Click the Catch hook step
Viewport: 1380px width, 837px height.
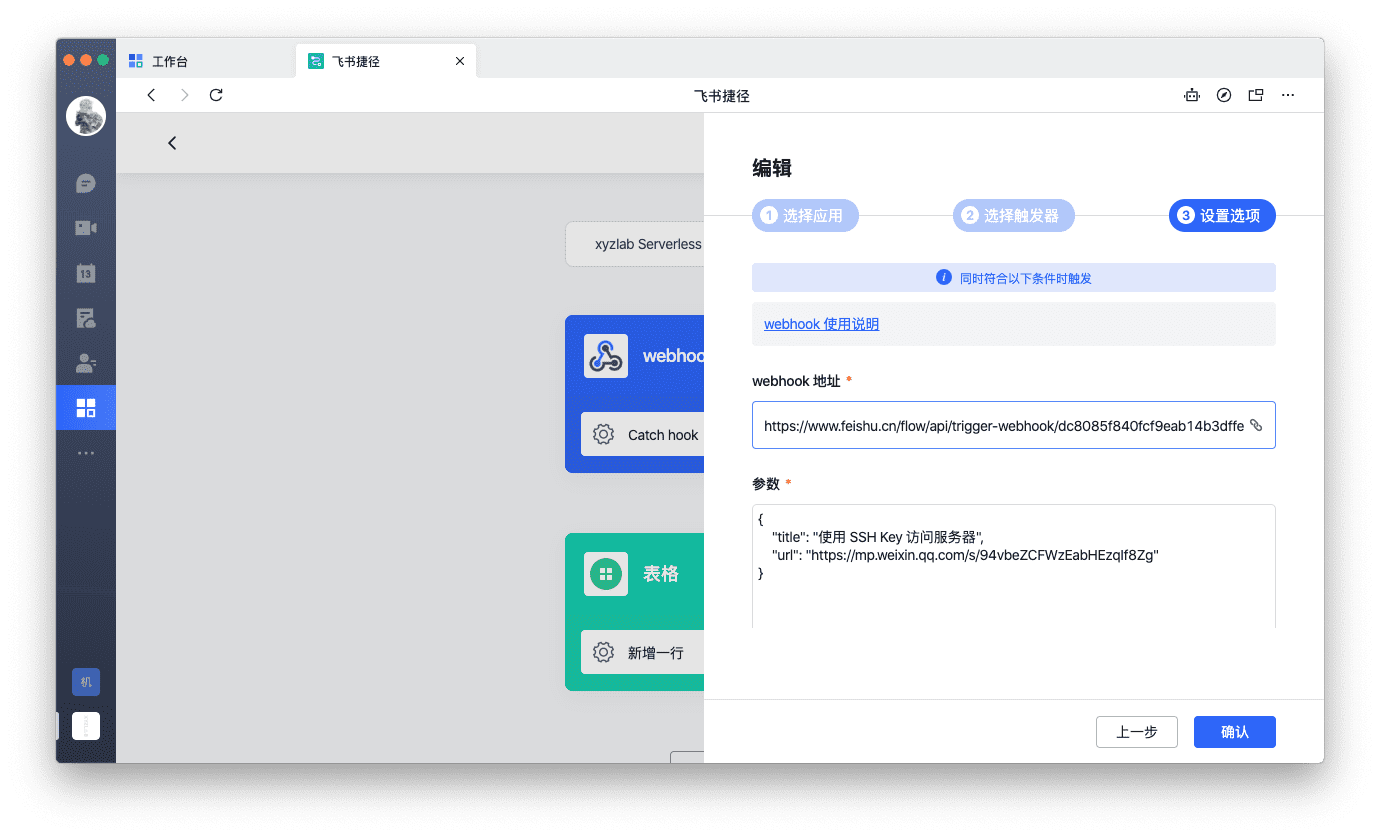[643, 435]
